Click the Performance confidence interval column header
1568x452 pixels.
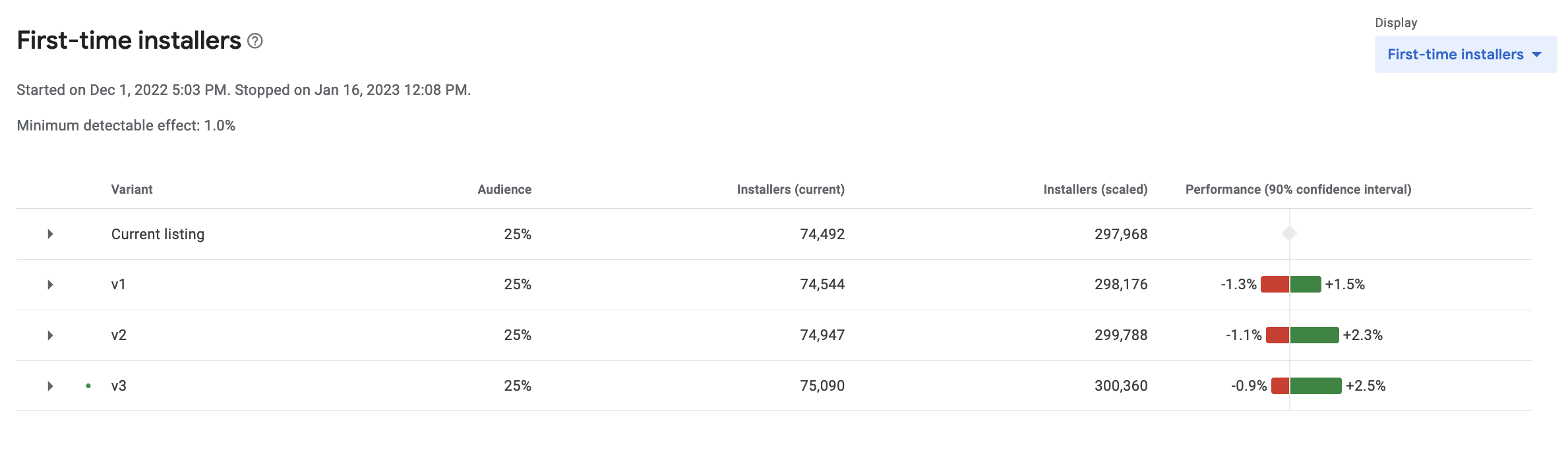point(1298,190)
